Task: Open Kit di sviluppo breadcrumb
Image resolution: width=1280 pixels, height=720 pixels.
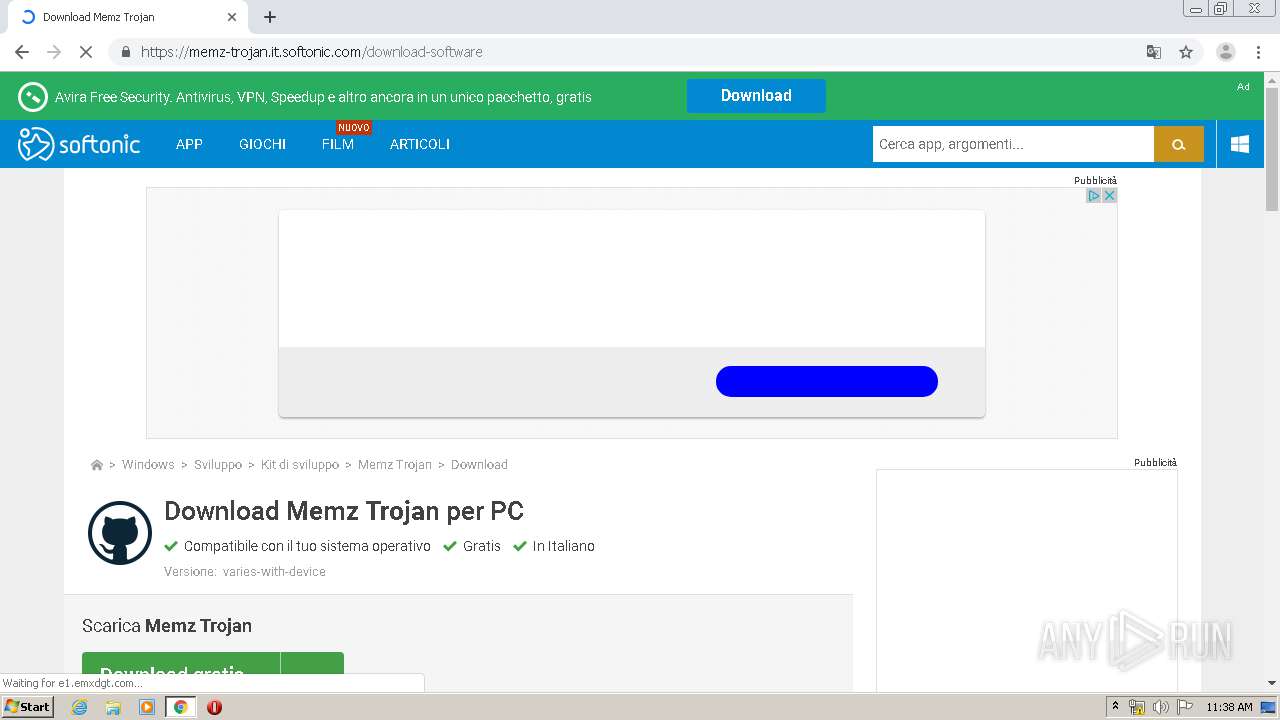Action: pyautogui.click(x=300, y=465)
